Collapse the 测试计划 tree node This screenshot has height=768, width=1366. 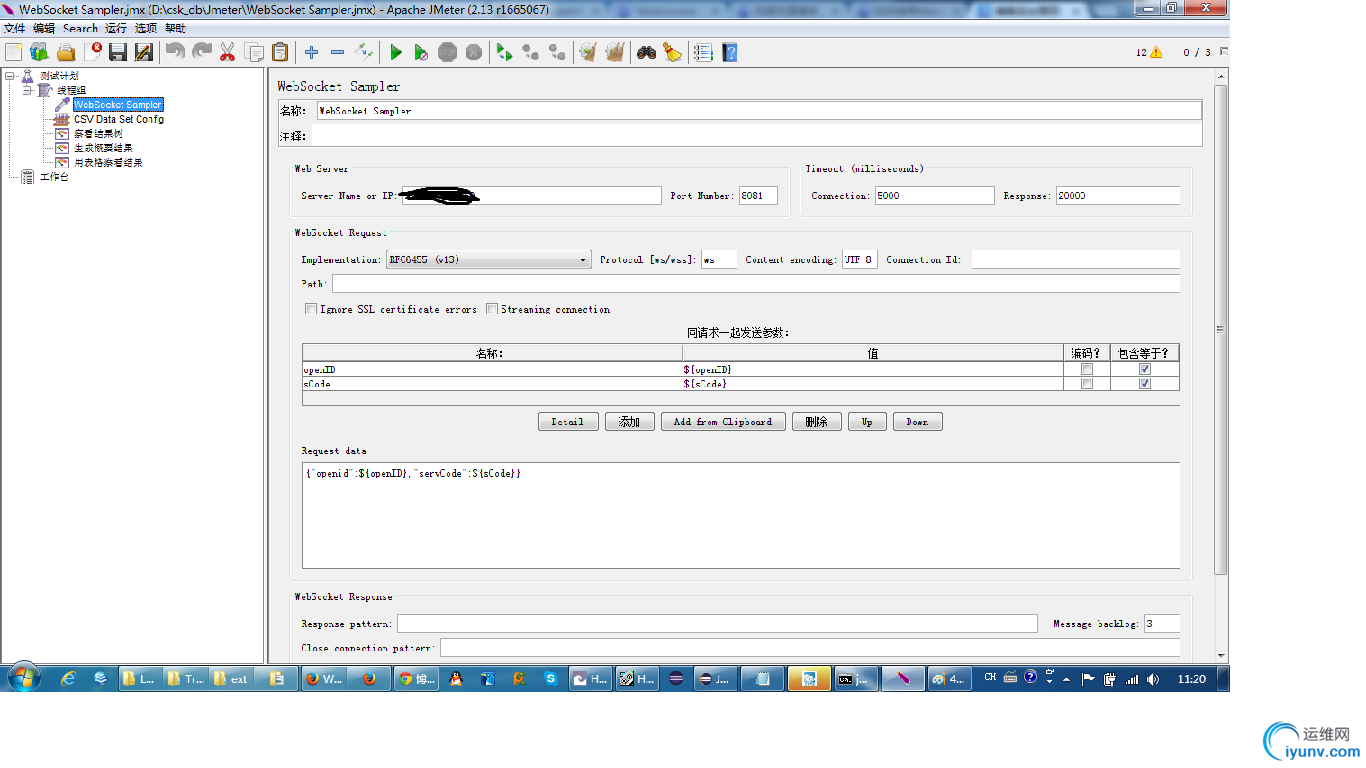pyautogui.click(x=9, y=76)
